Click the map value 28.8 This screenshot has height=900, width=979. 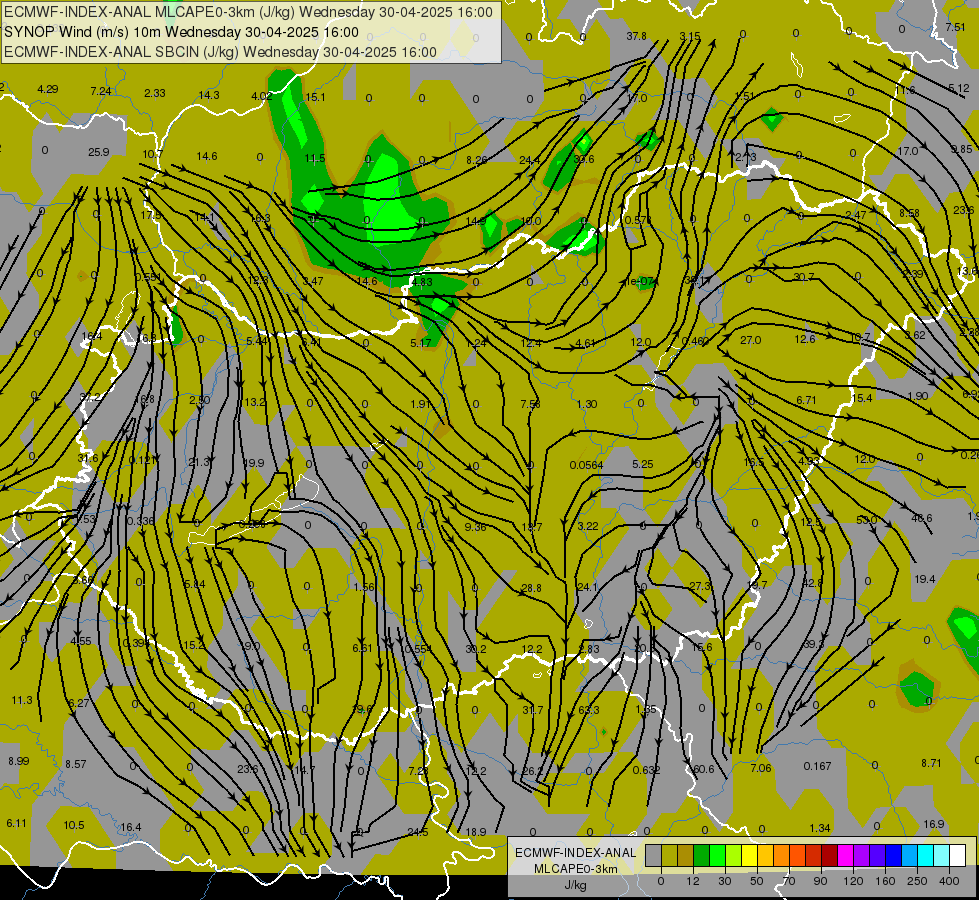pyautogui.click(x=531, y=588)
